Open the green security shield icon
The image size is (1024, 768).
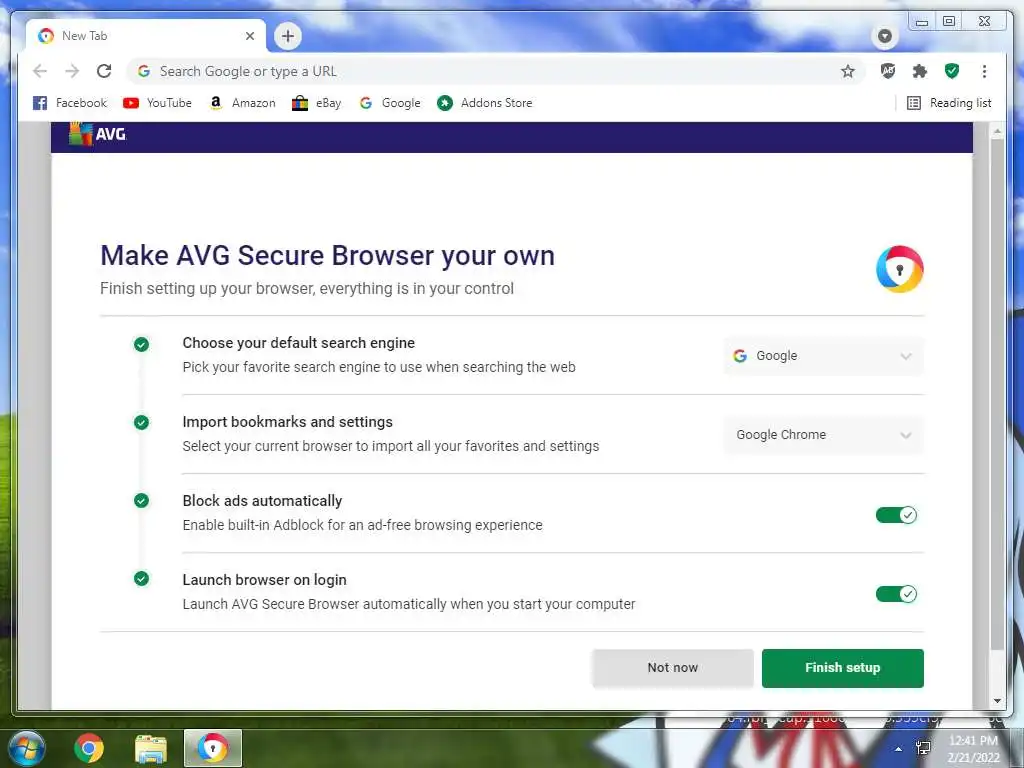tap(952, 71)
